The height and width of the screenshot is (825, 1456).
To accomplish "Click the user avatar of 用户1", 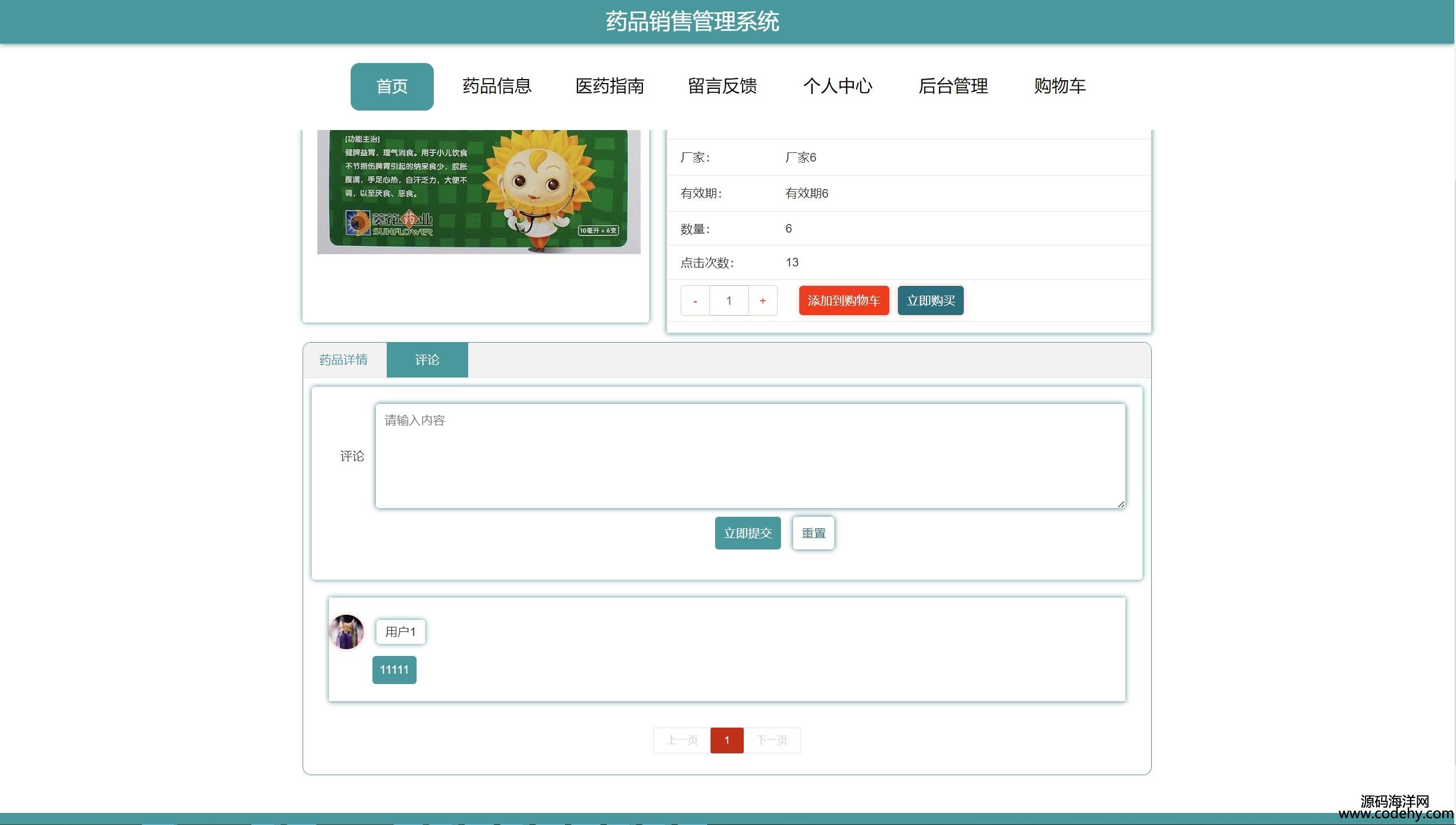I will [346, 632].
